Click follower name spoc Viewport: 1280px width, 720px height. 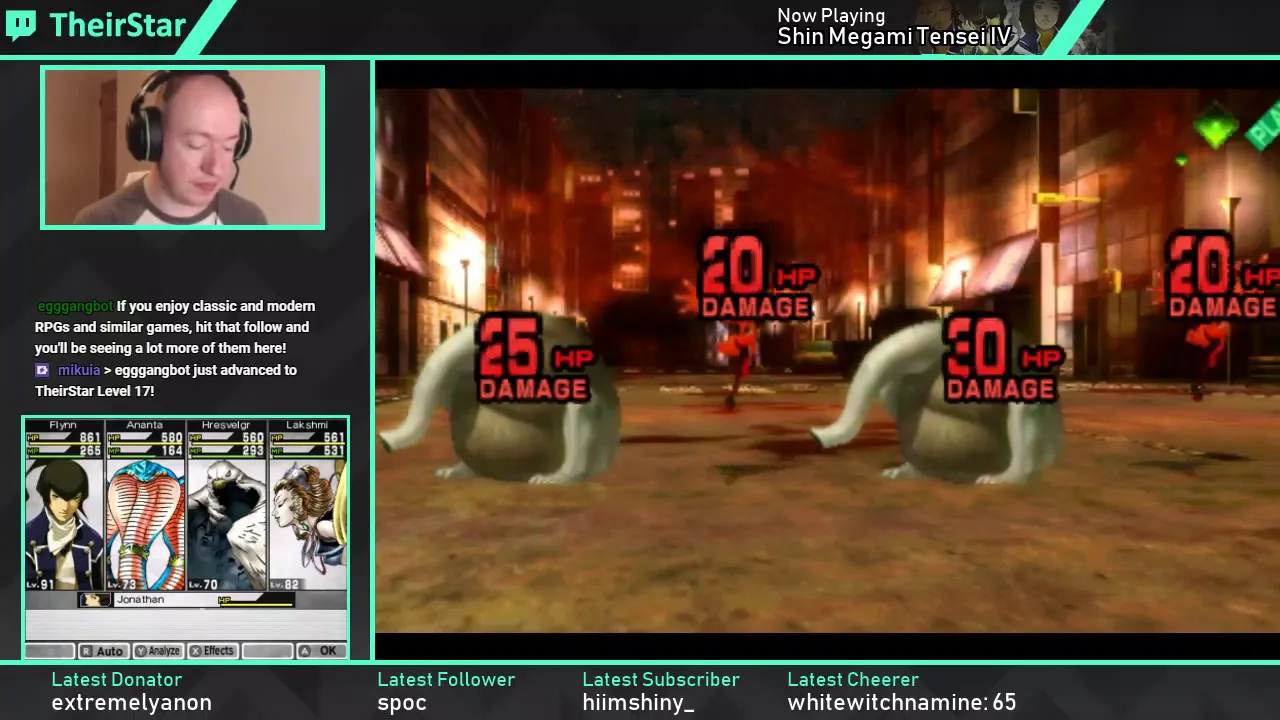coord(402,704)
